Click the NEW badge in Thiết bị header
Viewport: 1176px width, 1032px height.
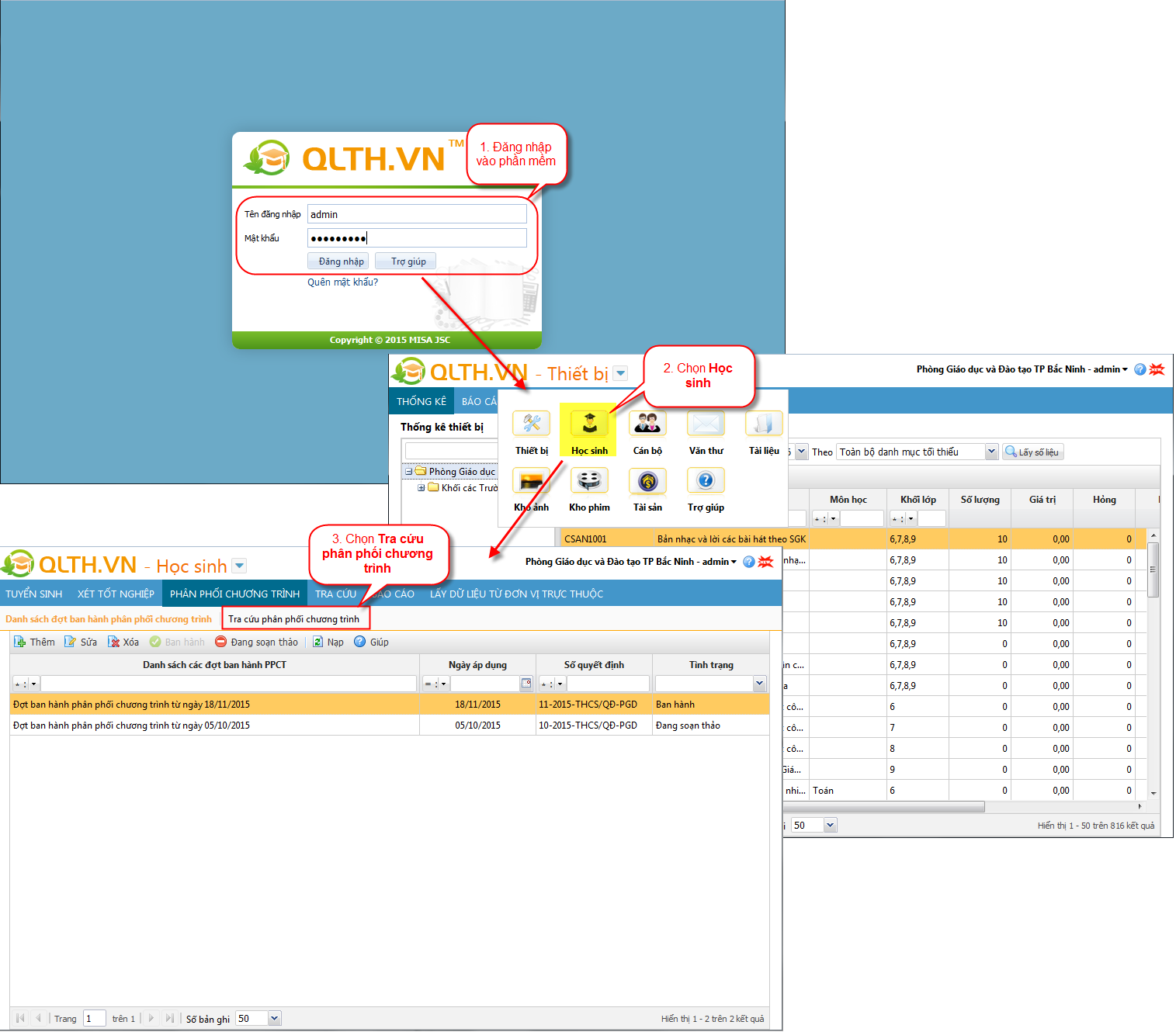coord(1157,369)
